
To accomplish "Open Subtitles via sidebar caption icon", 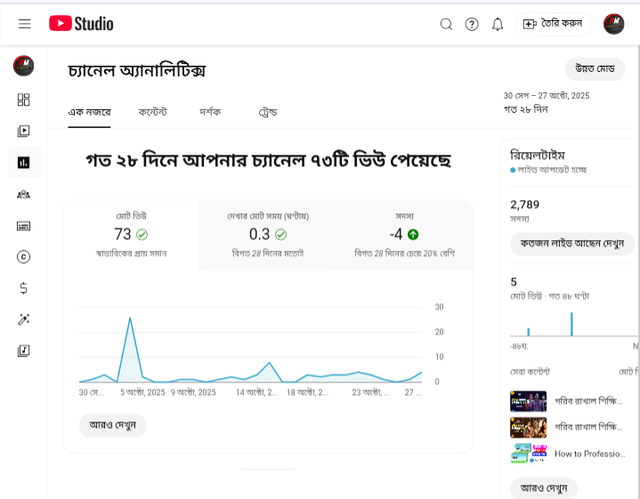I will tap(23, 226).
